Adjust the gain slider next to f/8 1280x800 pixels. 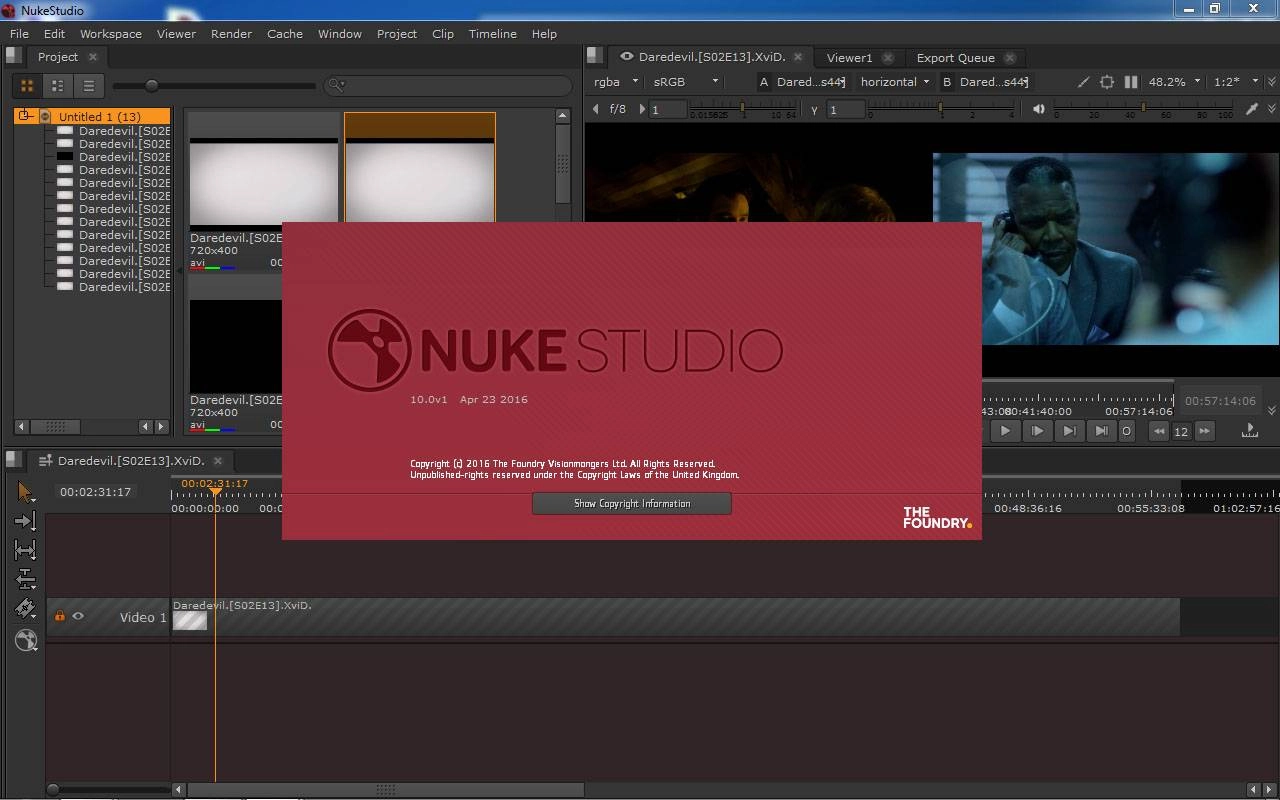[x=743, y=109]
